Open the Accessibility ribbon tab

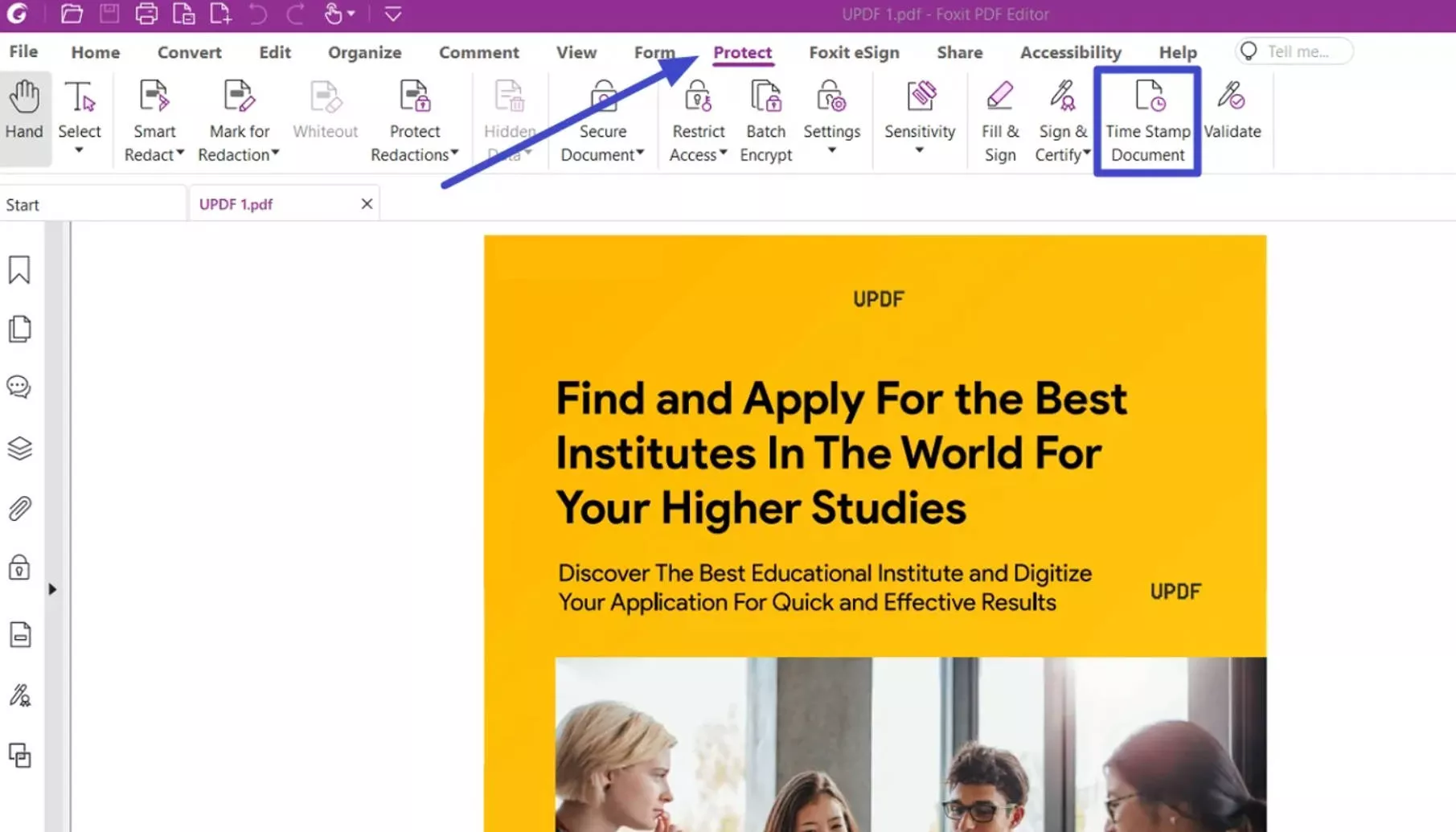[1071, 52]
